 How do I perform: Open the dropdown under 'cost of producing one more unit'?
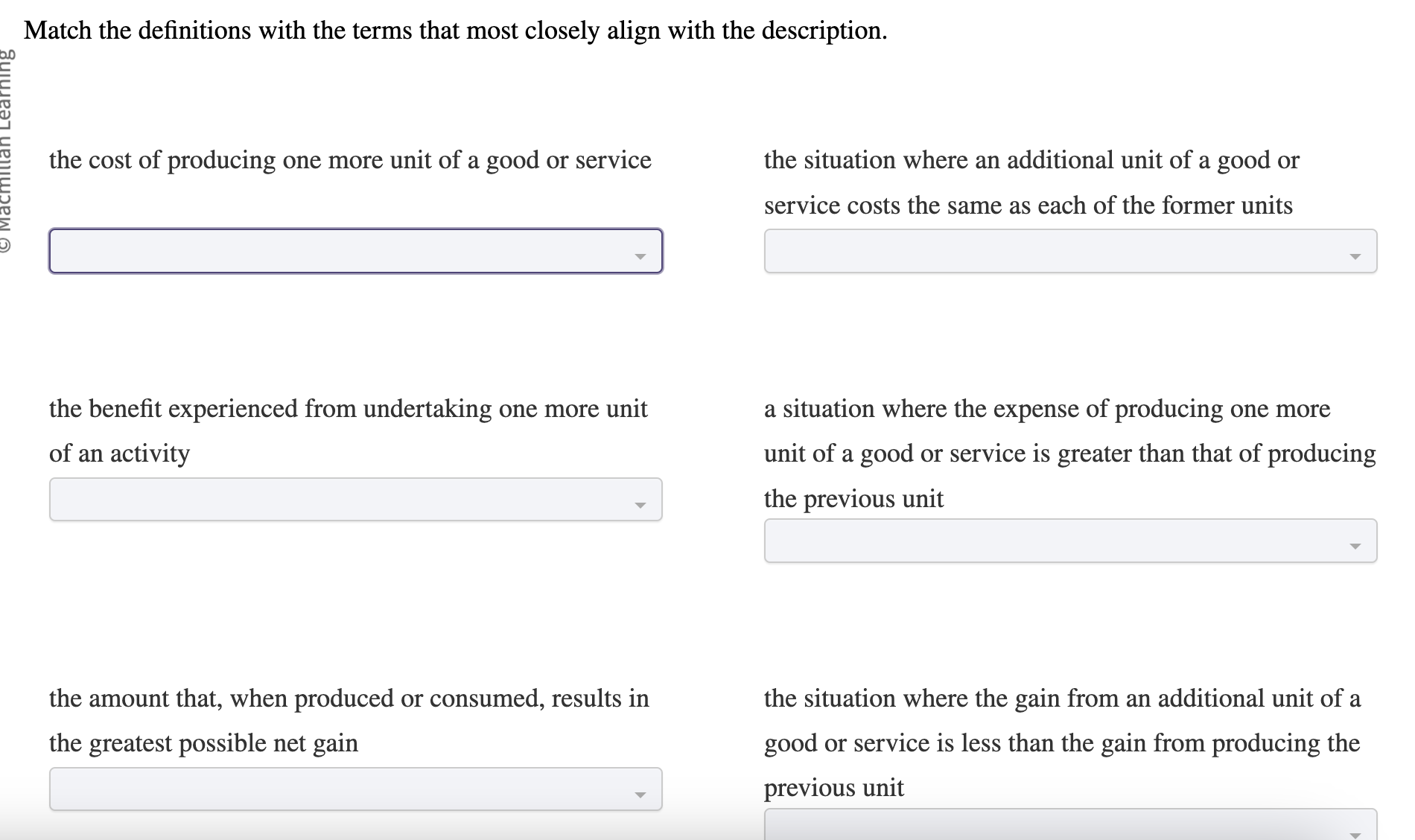click(x=355, y=251)
